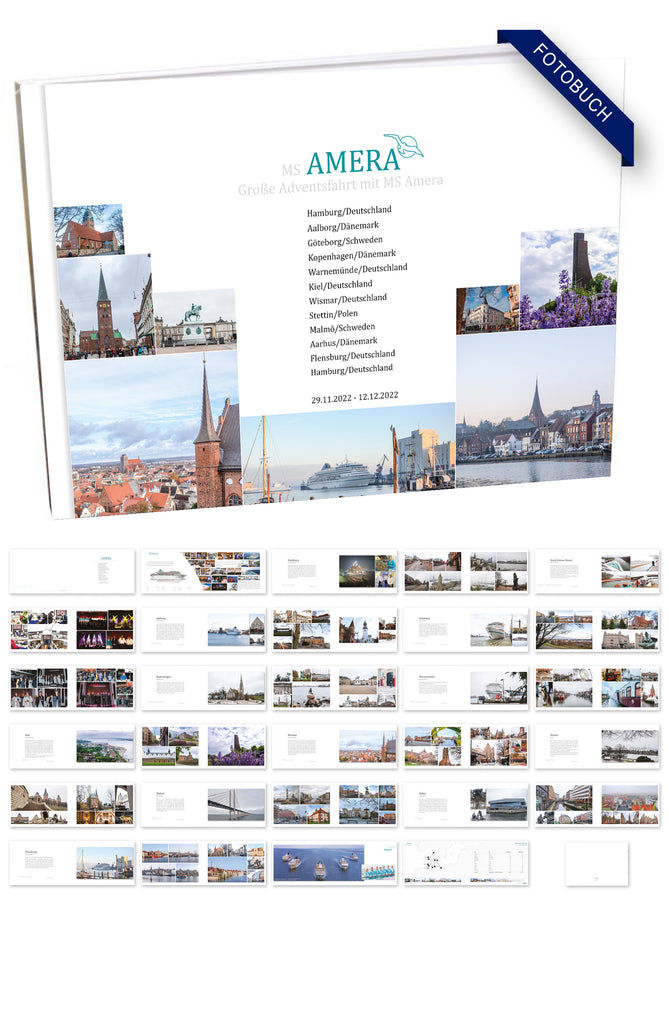Open the Hamburg chapter spread thumbnail
The image size is (669, 1024).
334,571
